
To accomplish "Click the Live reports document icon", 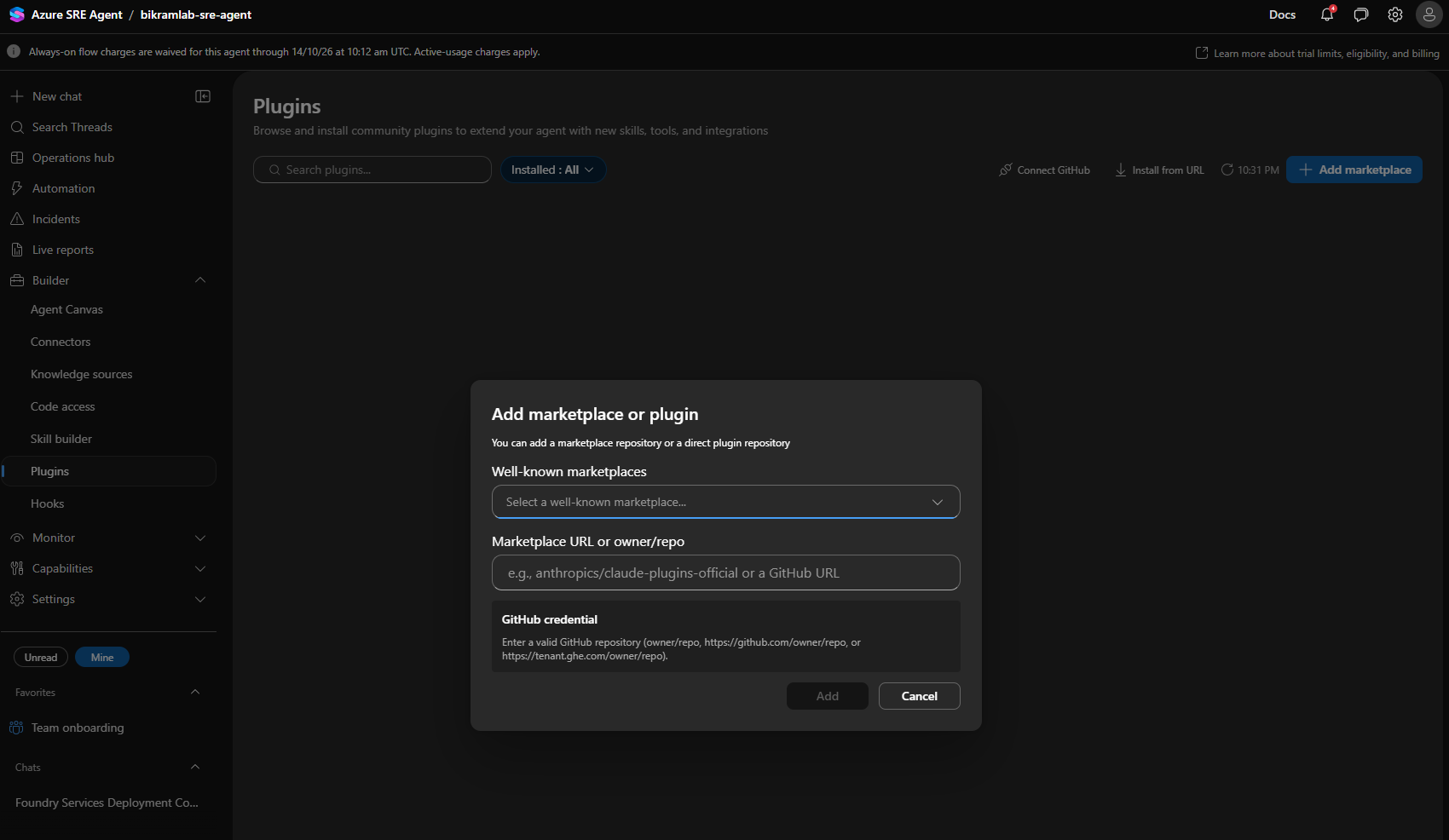I will click(17, 250).
